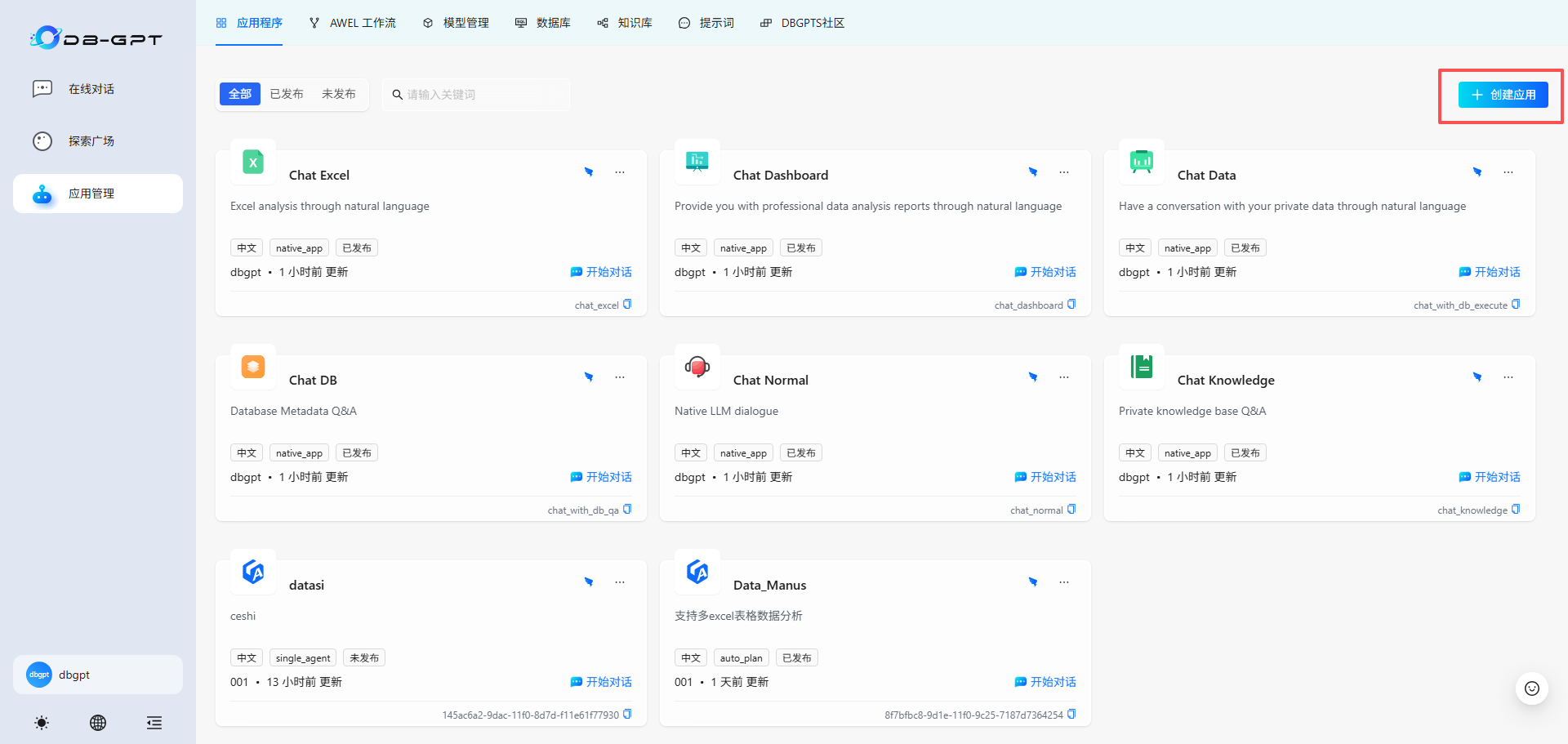Screen dimensions: 1568x744
Task: Click the globe language icon in sidebar
Action: tap(98, 723)
